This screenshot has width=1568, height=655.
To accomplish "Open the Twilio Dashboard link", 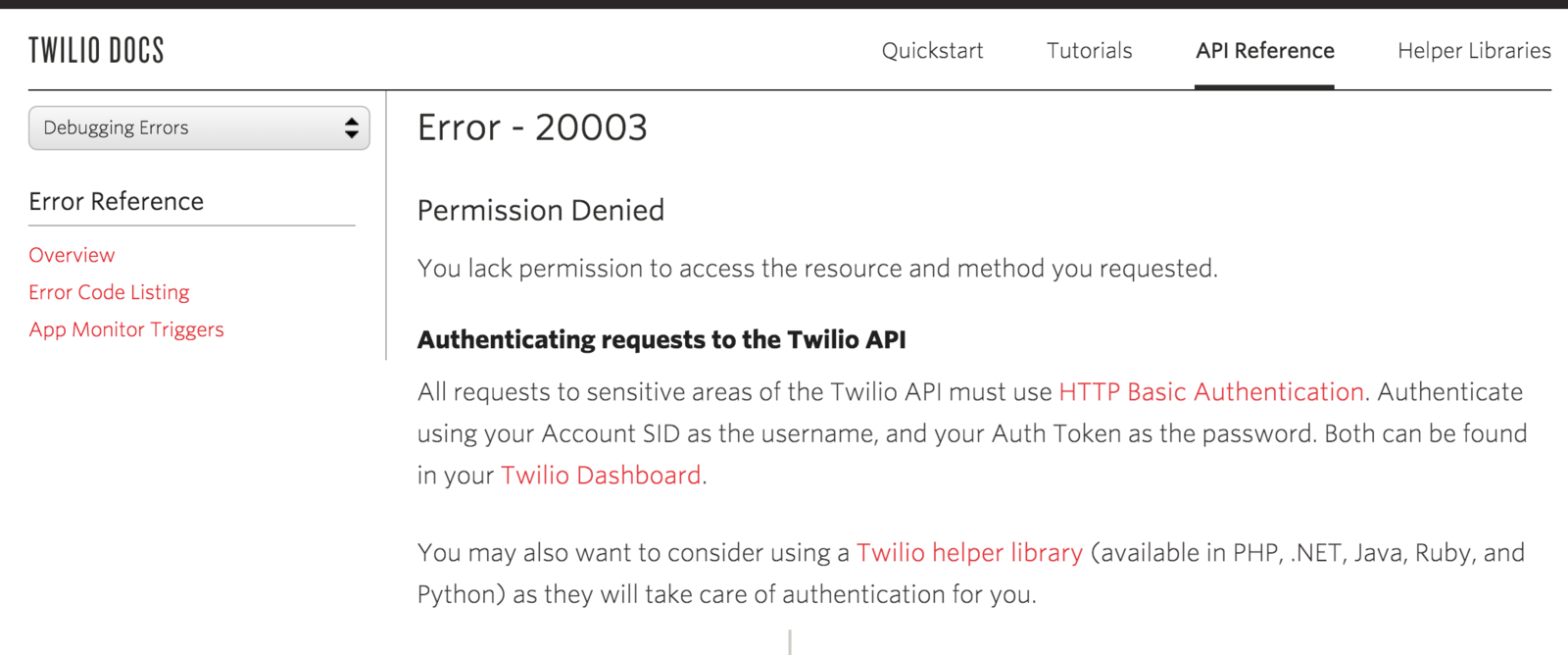I will (601, 476).
